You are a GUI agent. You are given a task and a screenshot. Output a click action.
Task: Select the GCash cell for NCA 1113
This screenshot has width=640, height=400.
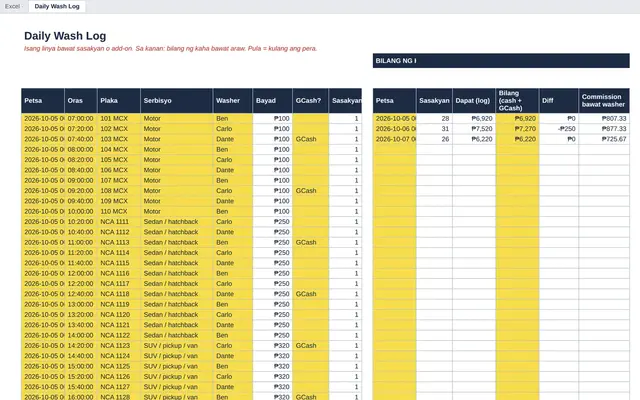click(311, 242)
